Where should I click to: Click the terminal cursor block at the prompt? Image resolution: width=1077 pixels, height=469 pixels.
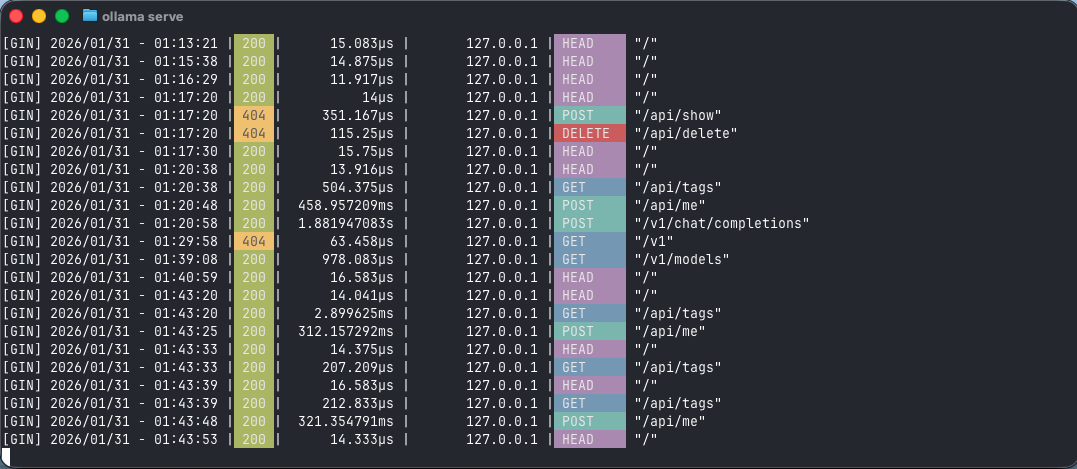coord(5,456)
